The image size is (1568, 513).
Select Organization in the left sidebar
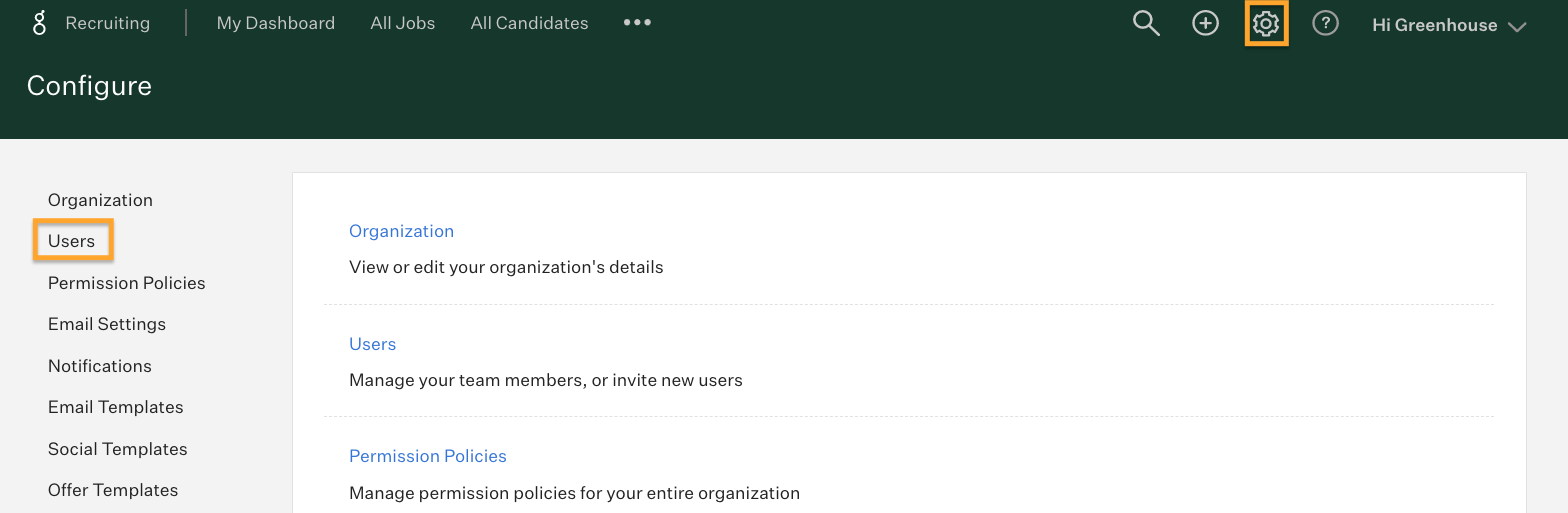(100, 200)
